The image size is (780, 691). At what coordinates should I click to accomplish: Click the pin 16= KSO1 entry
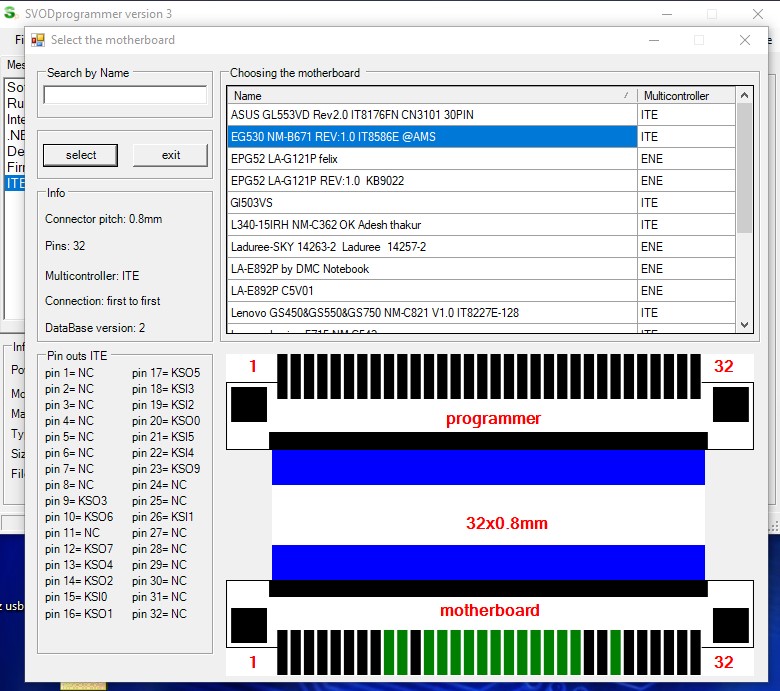point(79,614)
